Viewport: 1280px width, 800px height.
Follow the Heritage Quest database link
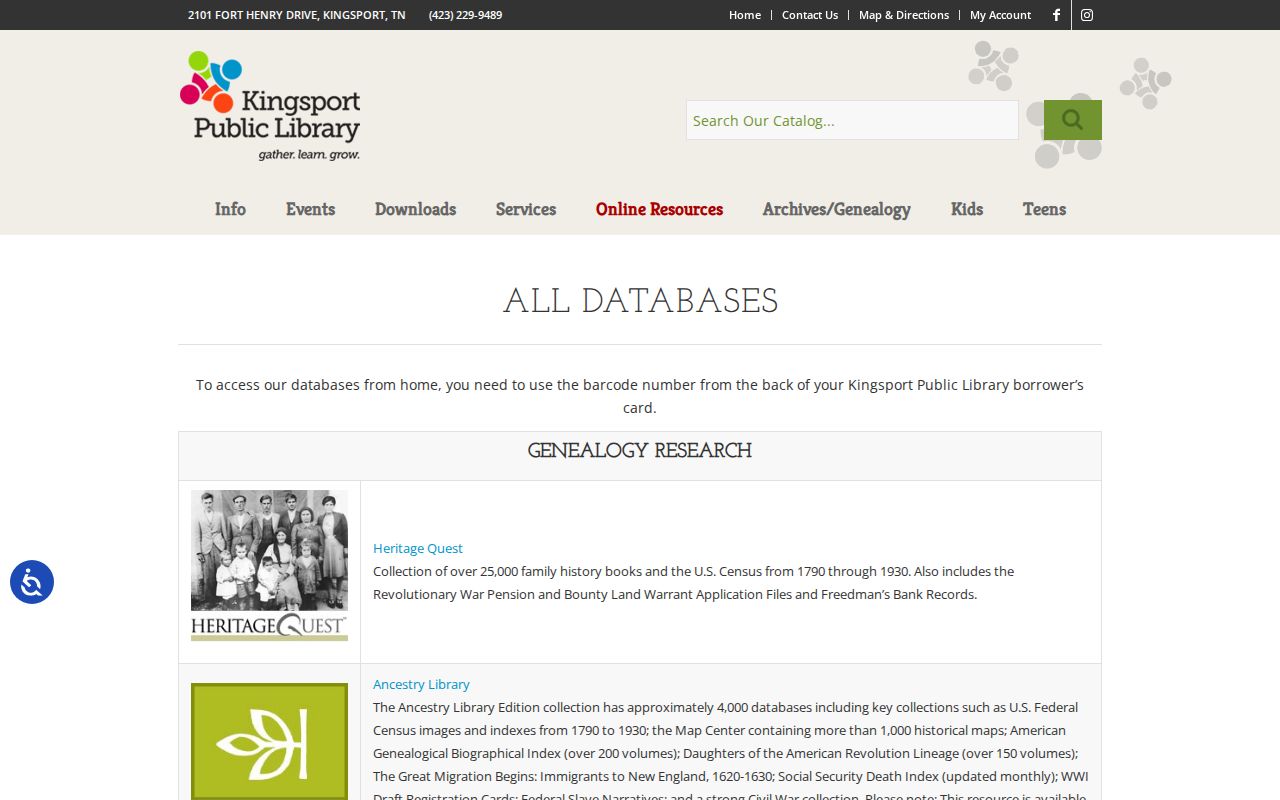click(418, 548)
